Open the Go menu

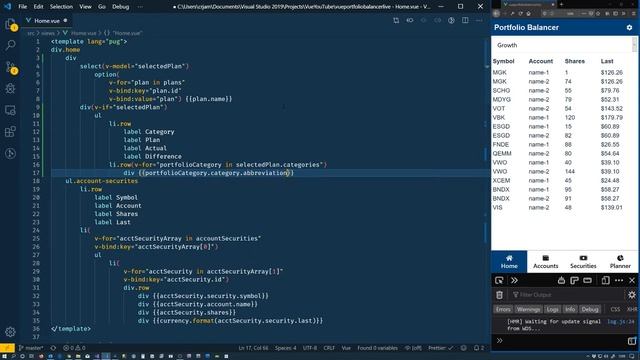102,7
